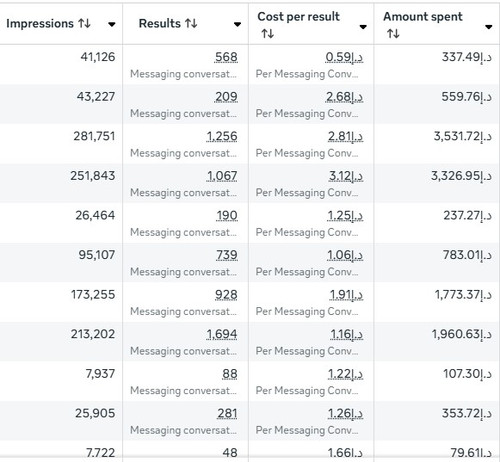Sort by Impressions using its arrows icon
The width and height of the screenshot is (500, 462).
click(x=85, y=23)
